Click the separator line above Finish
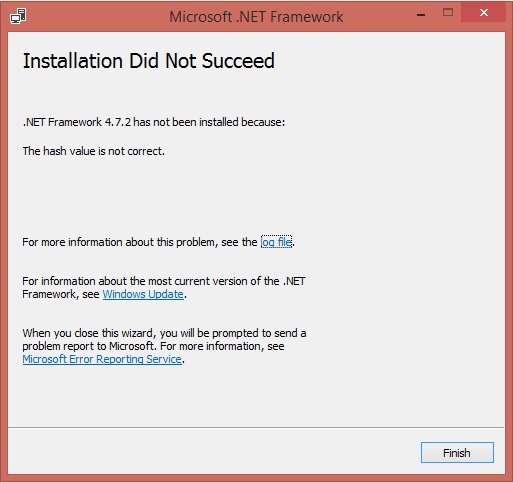This screenshot has width=513, height=482. click(x=256, y=427)
